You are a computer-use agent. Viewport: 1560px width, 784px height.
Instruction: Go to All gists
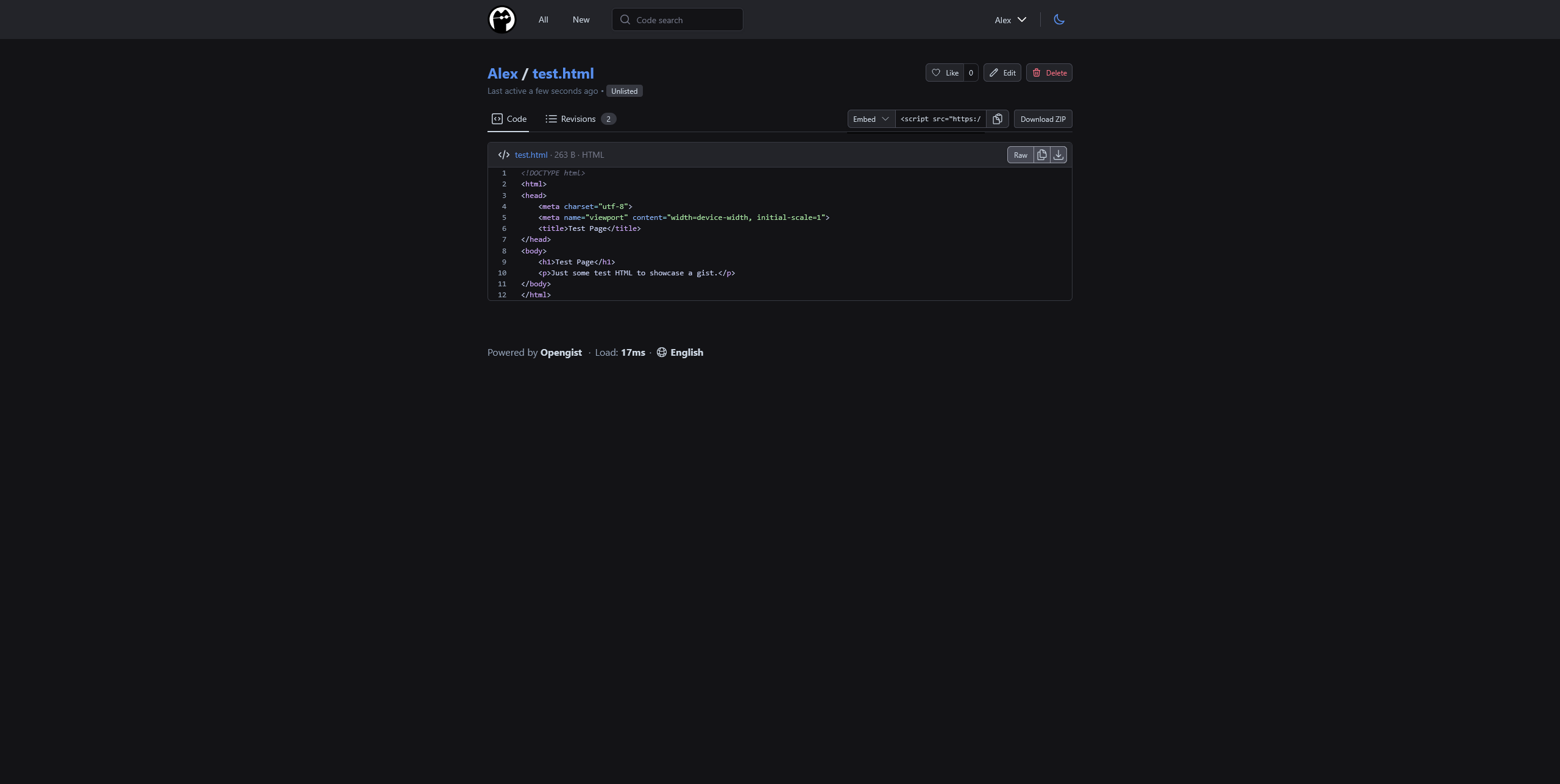[x=543, y=19]
